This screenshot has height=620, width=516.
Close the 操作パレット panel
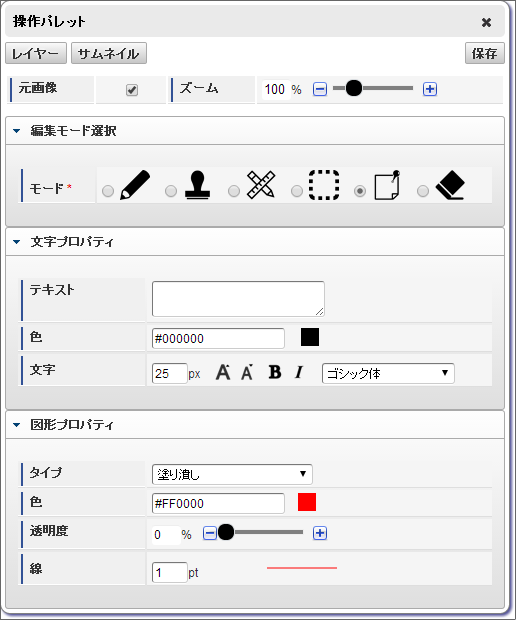pyautogui.click(x=486, y=22)
